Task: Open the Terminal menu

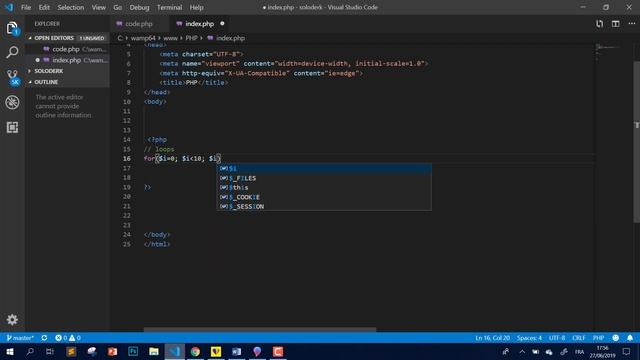Action: pos(169,7)
